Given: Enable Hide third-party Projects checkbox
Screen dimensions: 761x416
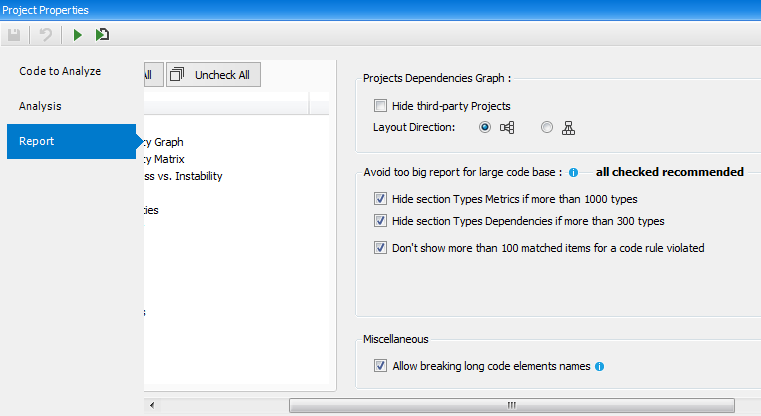Looking at the screenshot, I should click(x=380, y=106).
